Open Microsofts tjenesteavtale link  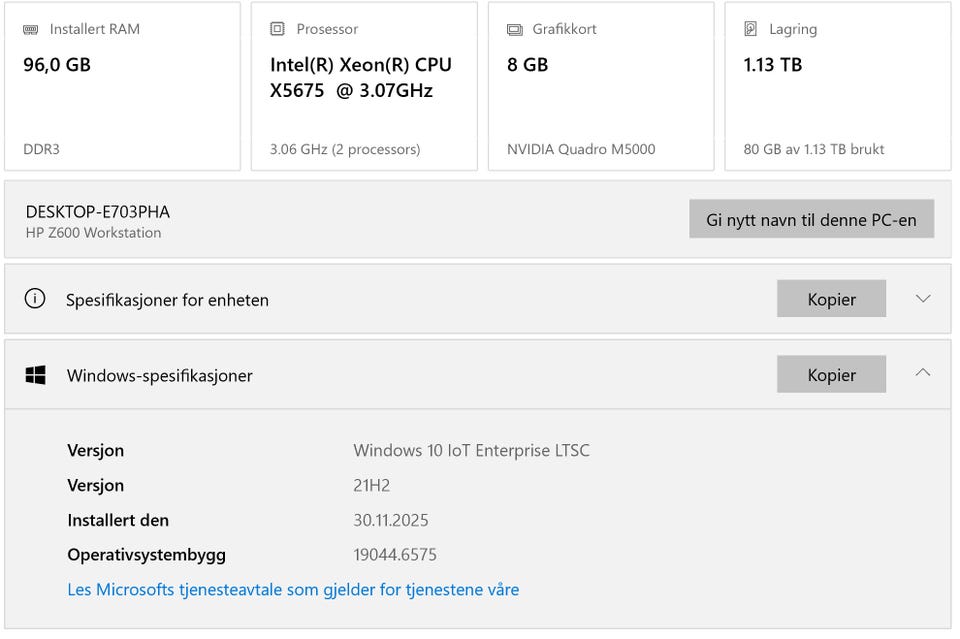293,589
